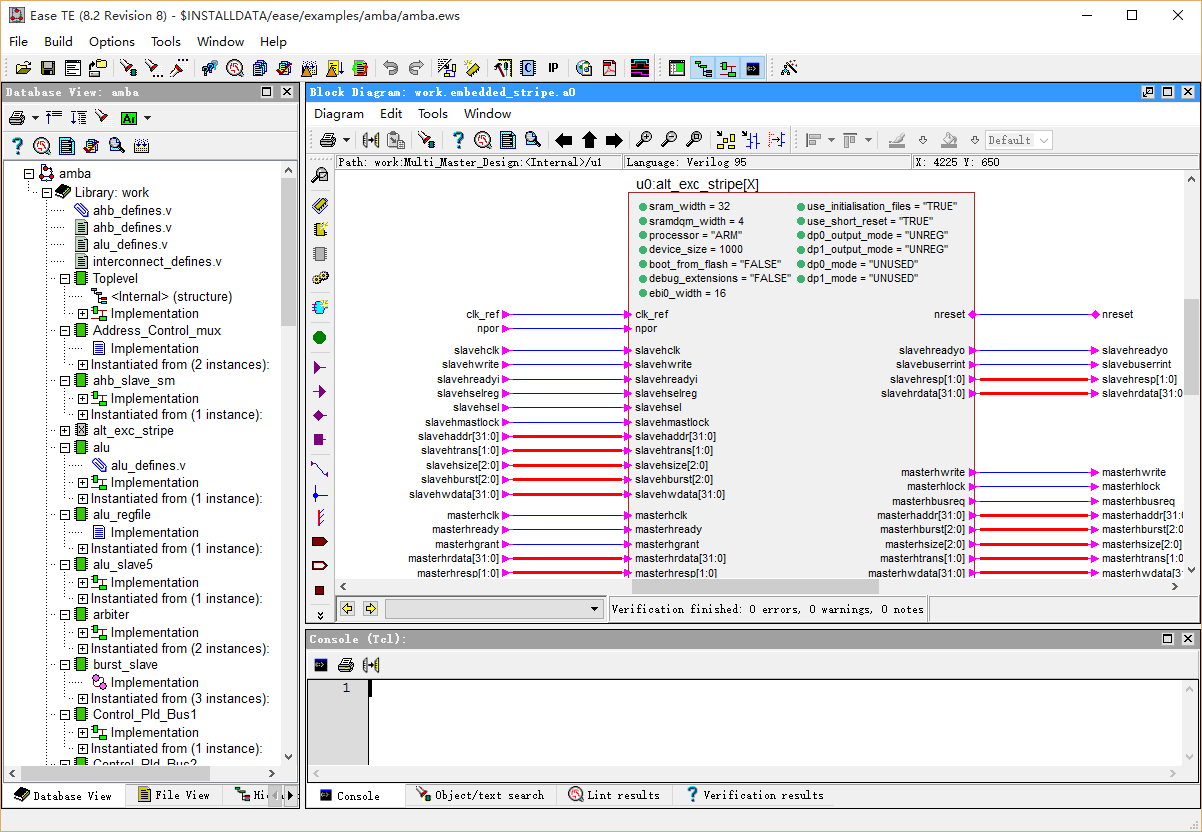Click the yellow previous arrow below the diagram
Viewport: 1202px width, 832px height.
[348, 608]
